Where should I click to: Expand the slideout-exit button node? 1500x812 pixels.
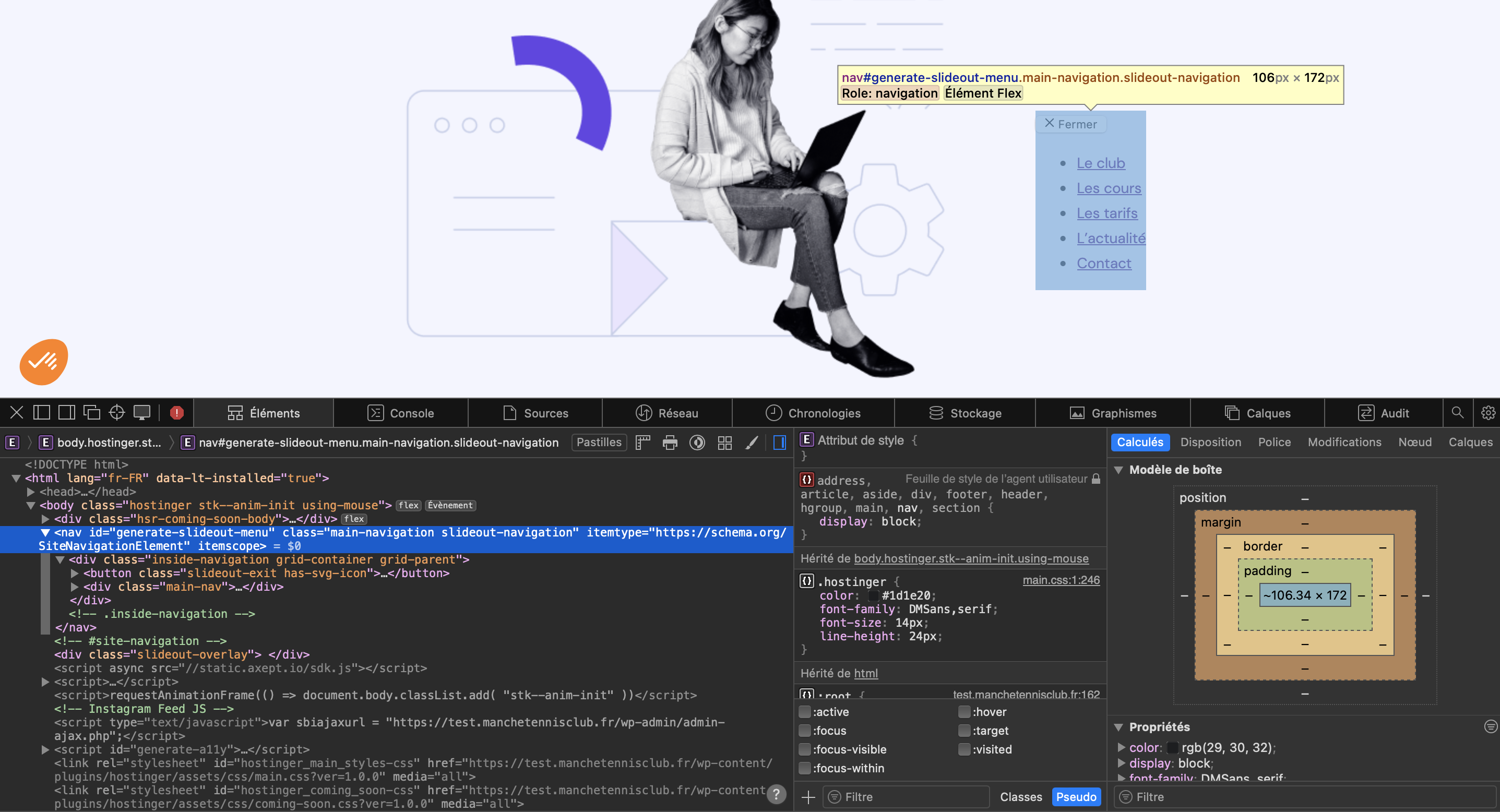pyautogui.click(x=75, y=573)
